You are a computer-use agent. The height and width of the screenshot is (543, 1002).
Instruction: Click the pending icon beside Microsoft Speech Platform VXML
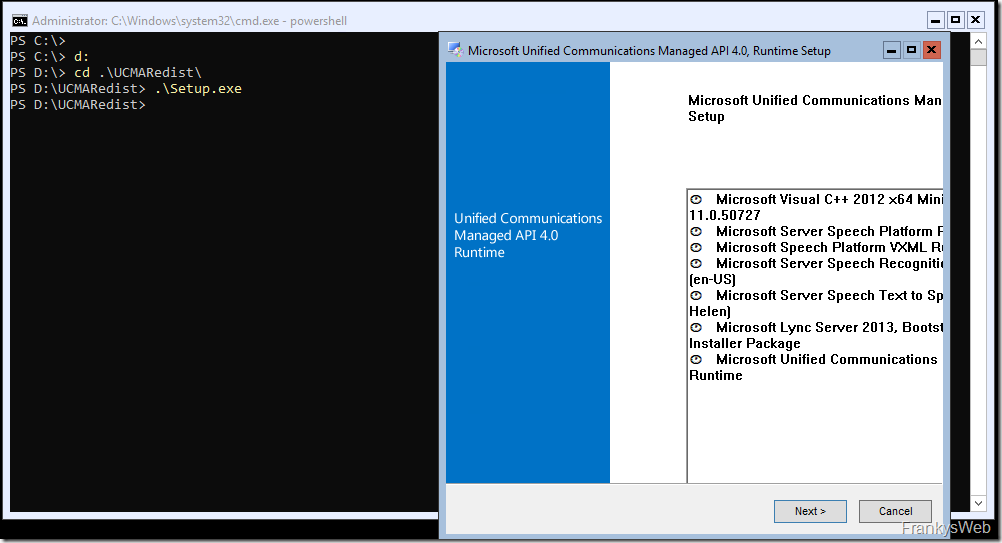(696, 248)
